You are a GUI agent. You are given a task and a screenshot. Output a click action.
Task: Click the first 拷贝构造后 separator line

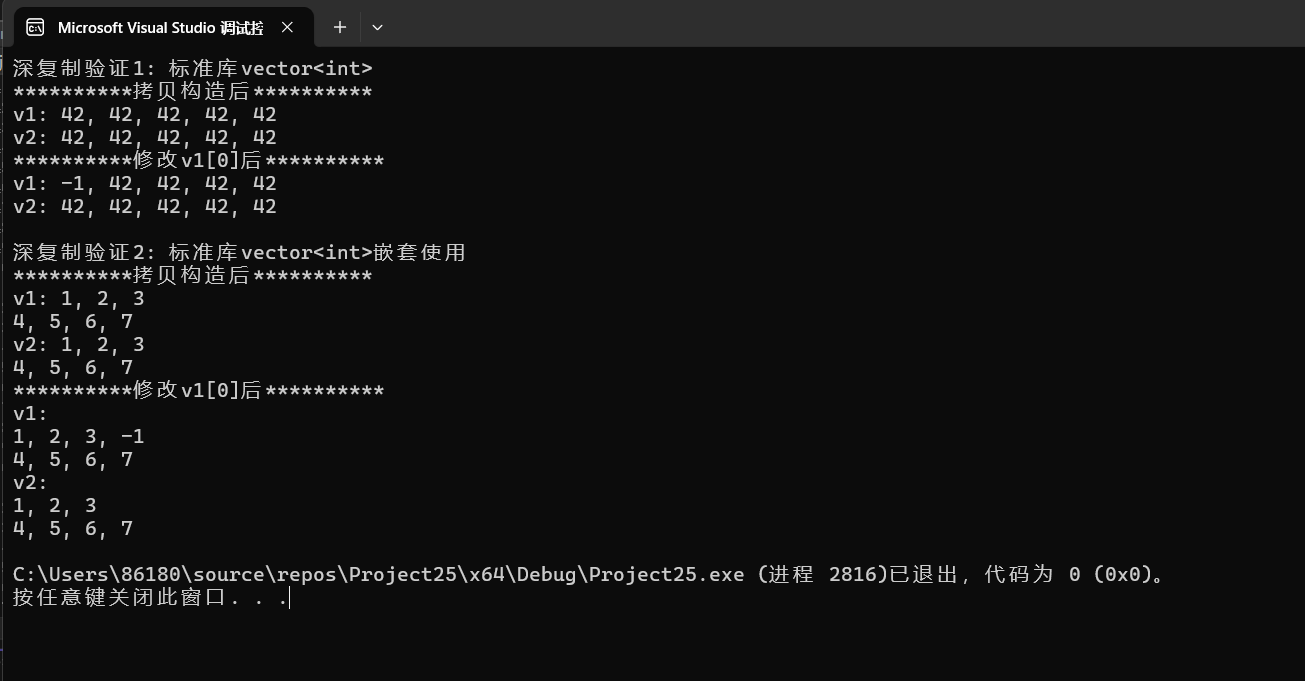[x=192, y=92]
